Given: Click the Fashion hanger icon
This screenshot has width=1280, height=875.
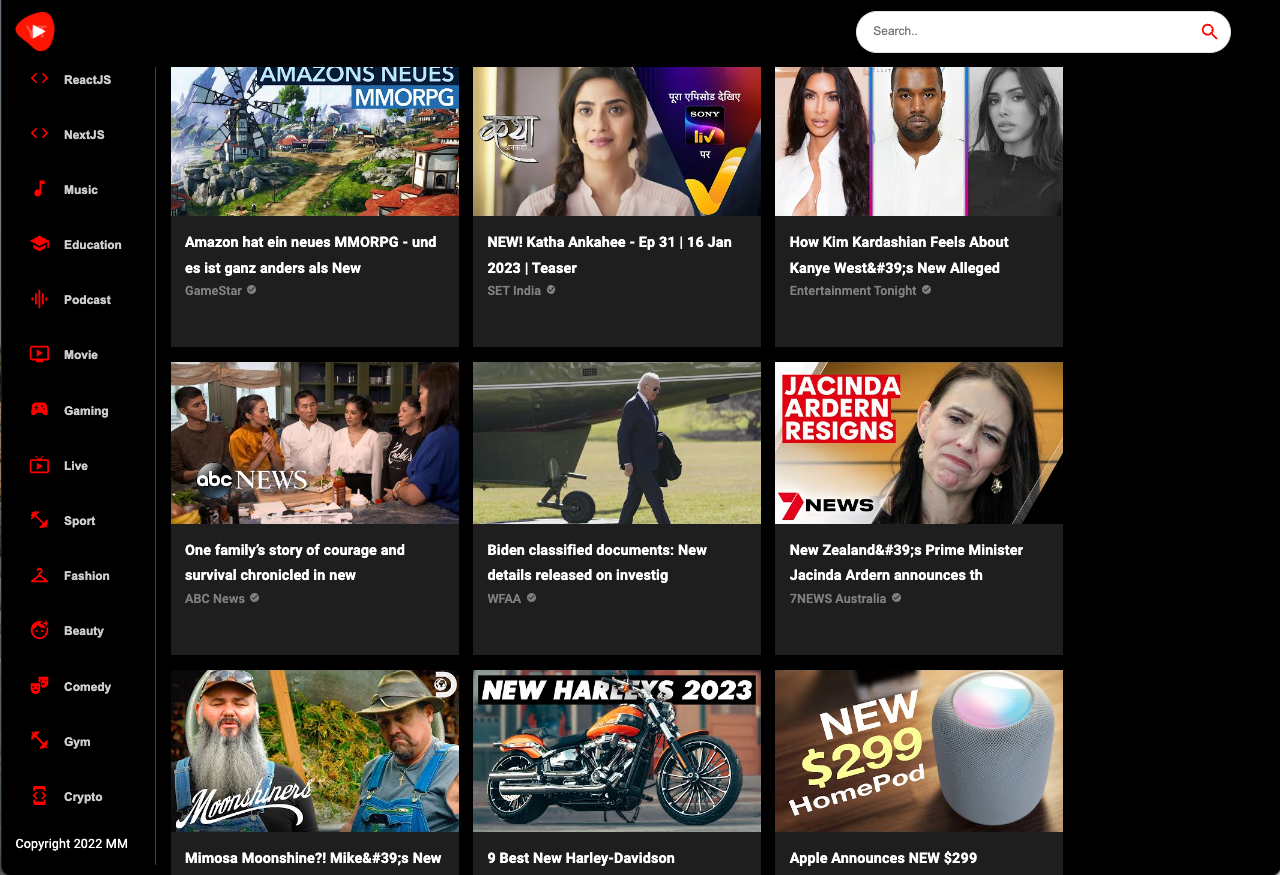Looking at the screenshot, I should click(x=39, y=575).
